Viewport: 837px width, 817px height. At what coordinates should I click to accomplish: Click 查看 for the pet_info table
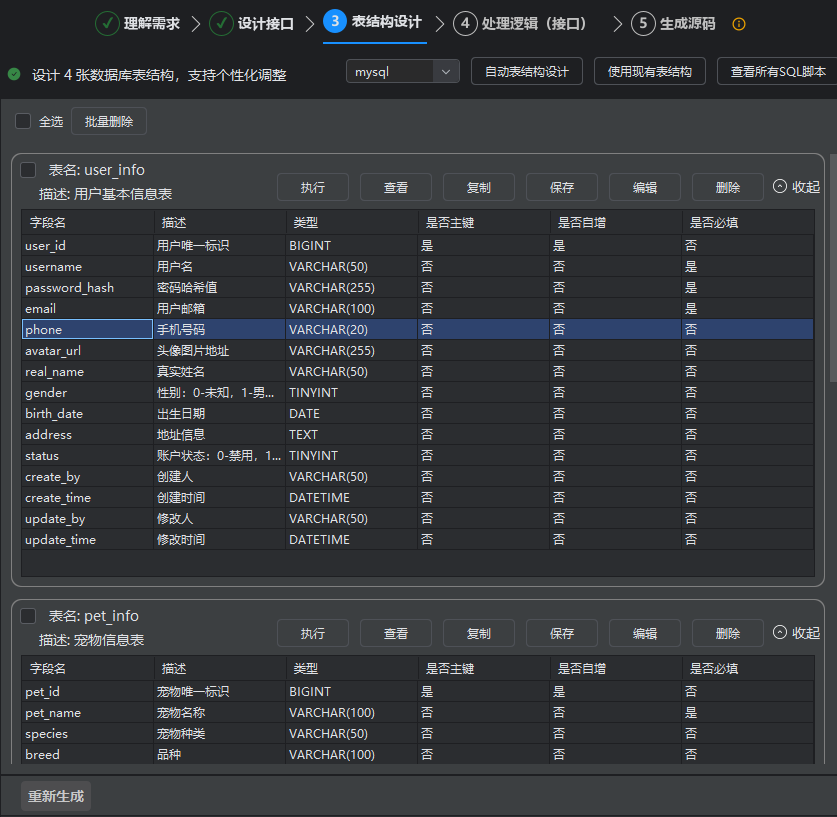click(396, 633)
